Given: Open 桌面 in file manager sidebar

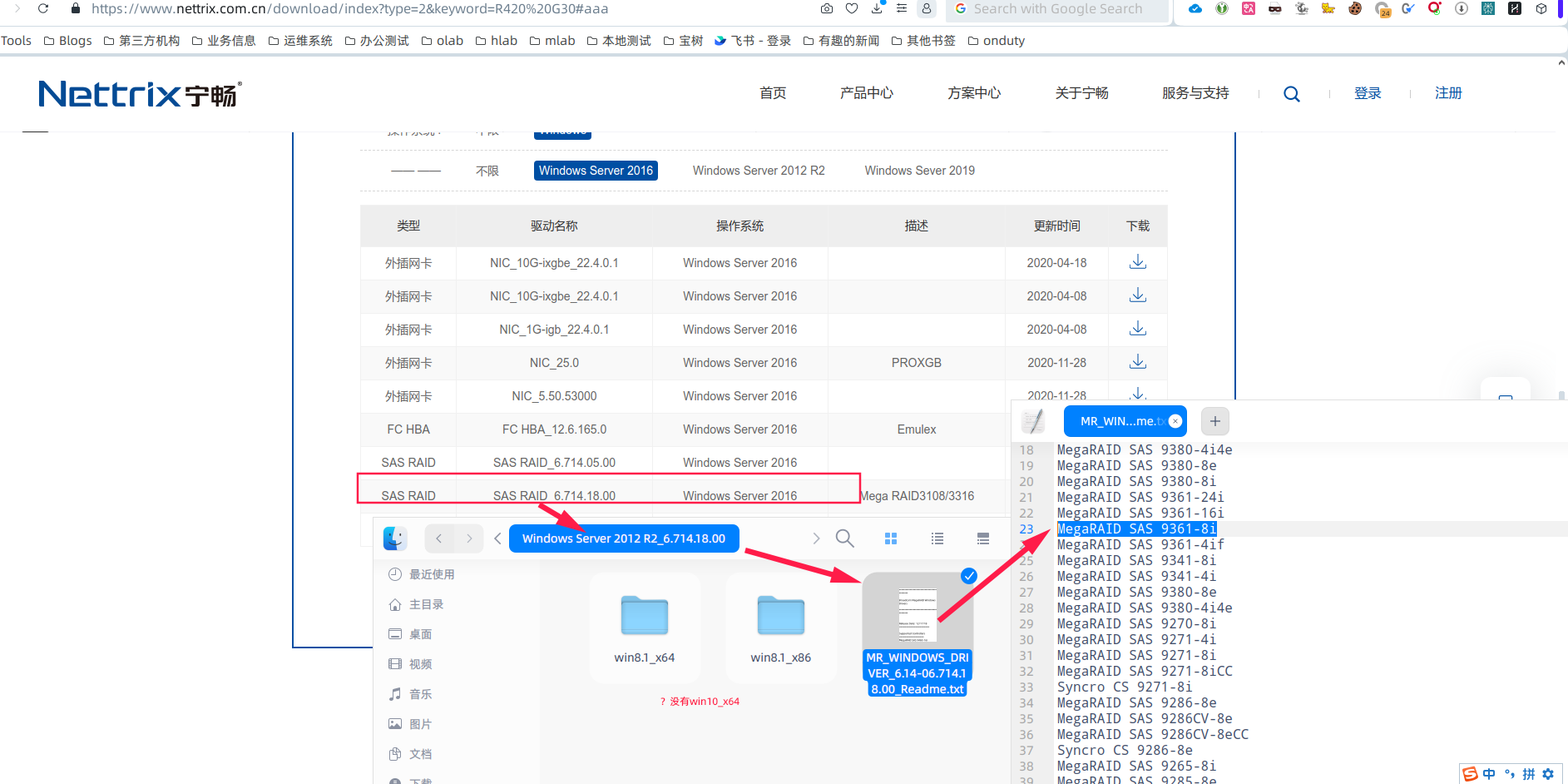Looking at the screenshot, I should 410,634.
